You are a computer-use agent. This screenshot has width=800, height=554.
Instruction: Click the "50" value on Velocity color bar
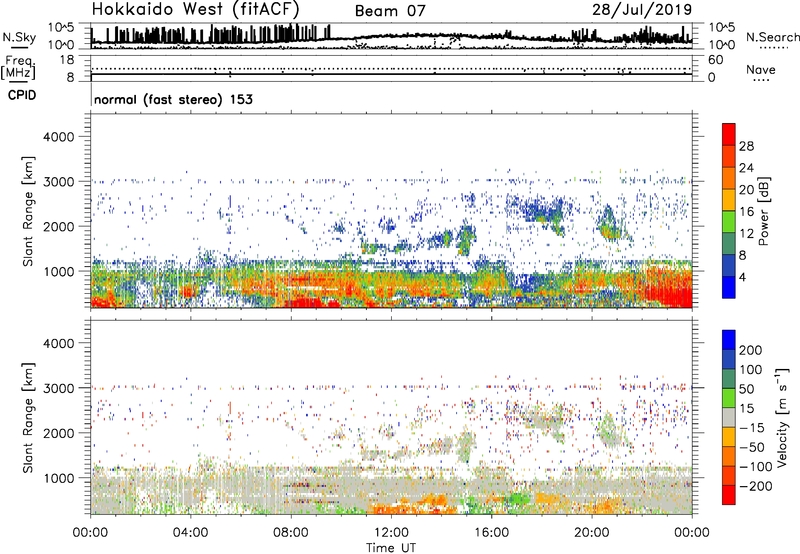click(x=746, y=389)
